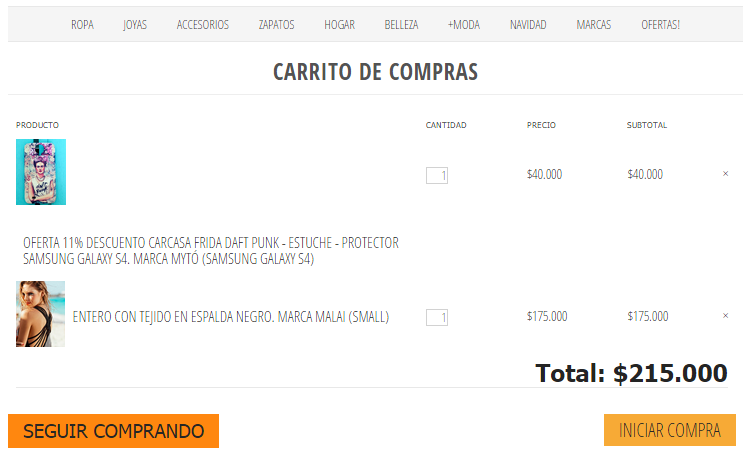Browse the ZAPATOS section
Image resolution: width=749 pixels, height=455 pixels.
point(276,24)
